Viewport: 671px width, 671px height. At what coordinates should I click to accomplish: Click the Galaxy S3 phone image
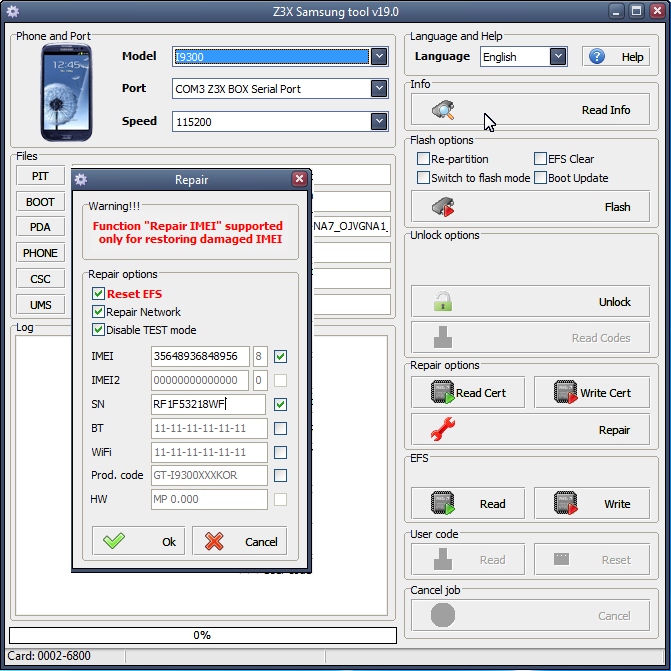pyautogui.click(x=66, y=92)
